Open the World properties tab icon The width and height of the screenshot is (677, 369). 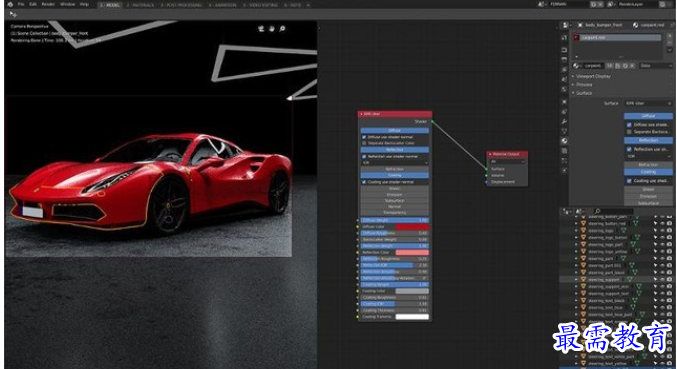coord(564,89)
